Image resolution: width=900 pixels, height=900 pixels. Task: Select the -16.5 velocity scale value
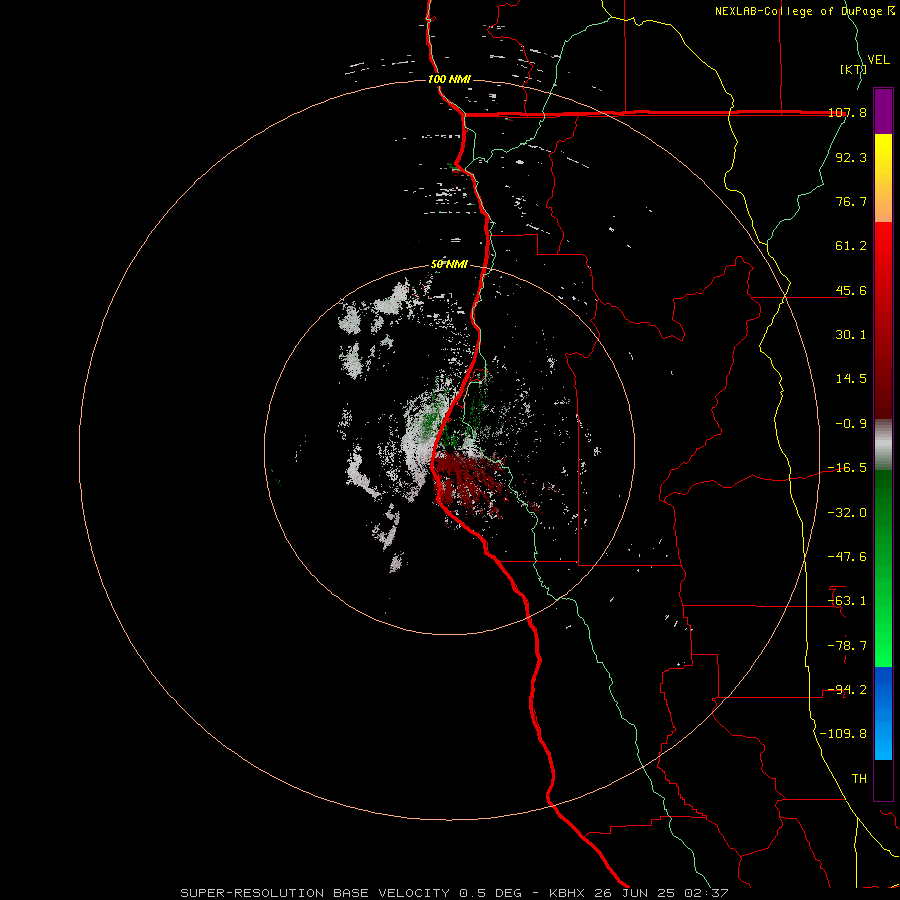847,468
